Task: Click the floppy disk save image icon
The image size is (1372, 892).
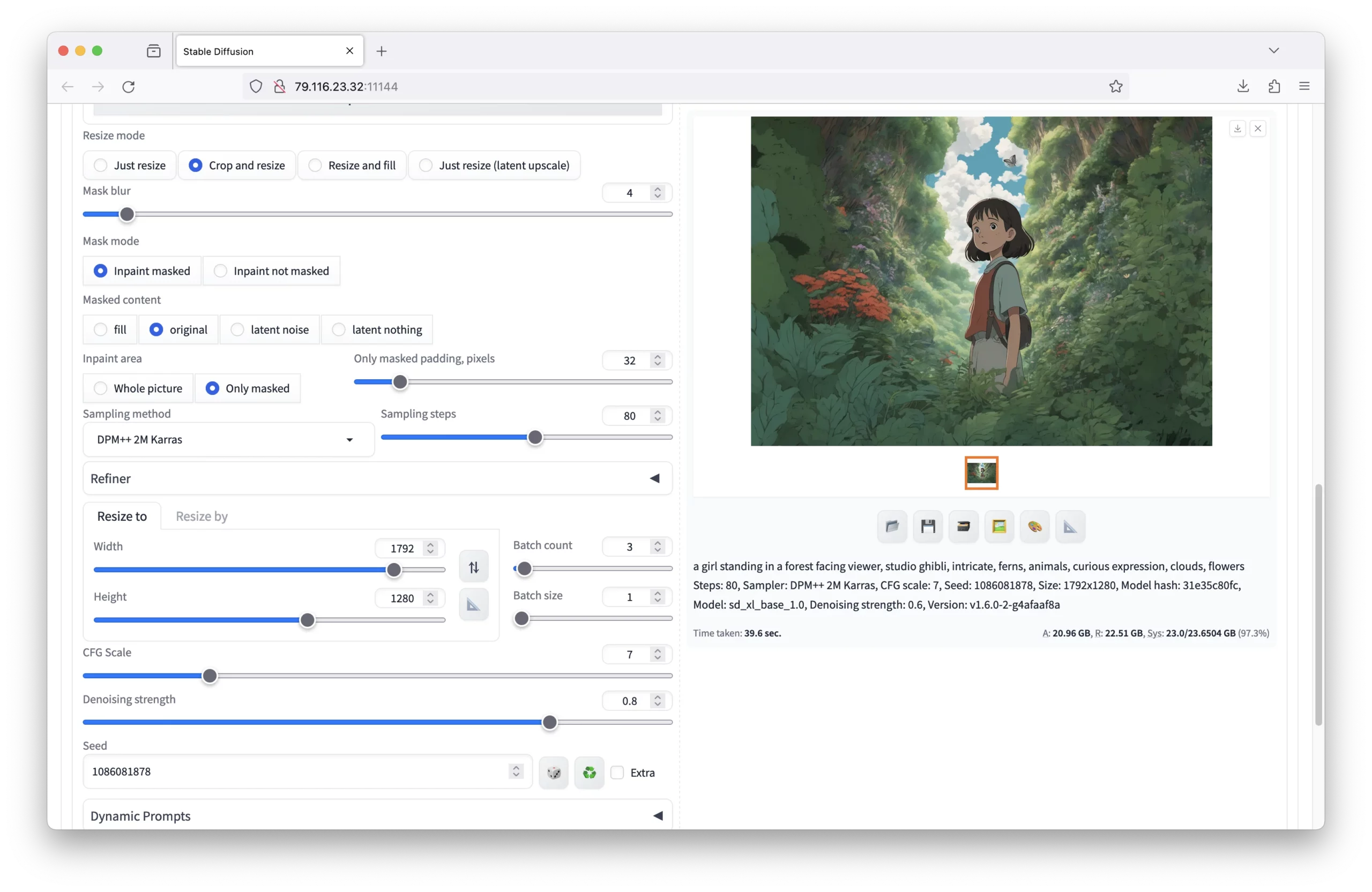Action: 928,526
